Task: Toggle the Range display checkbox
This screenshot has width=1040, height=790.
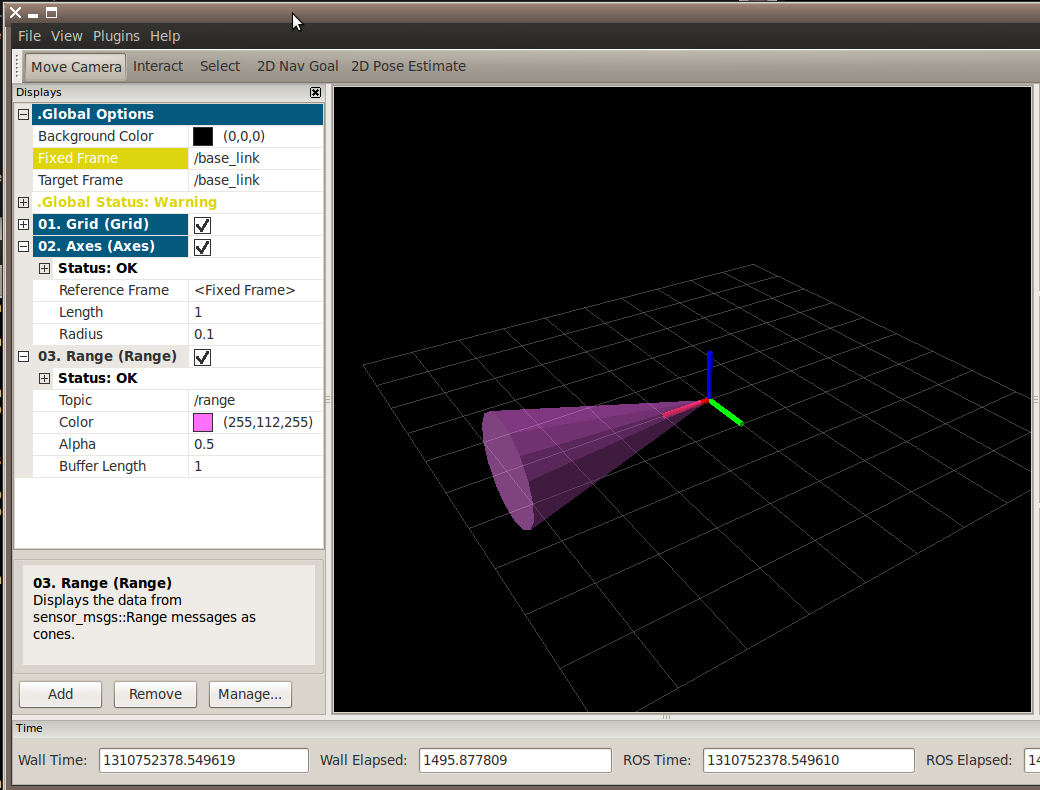Action: point(202,357)
